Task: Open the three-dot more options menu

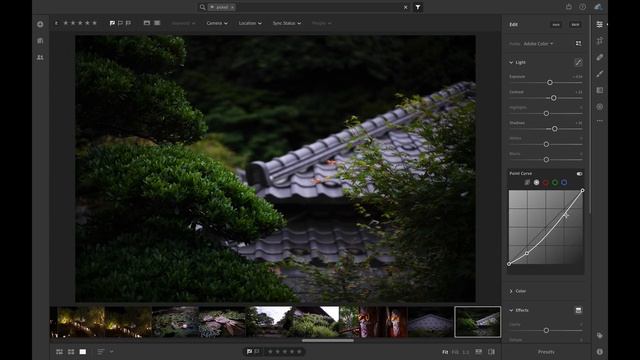Action: click(x=599, y=121)
